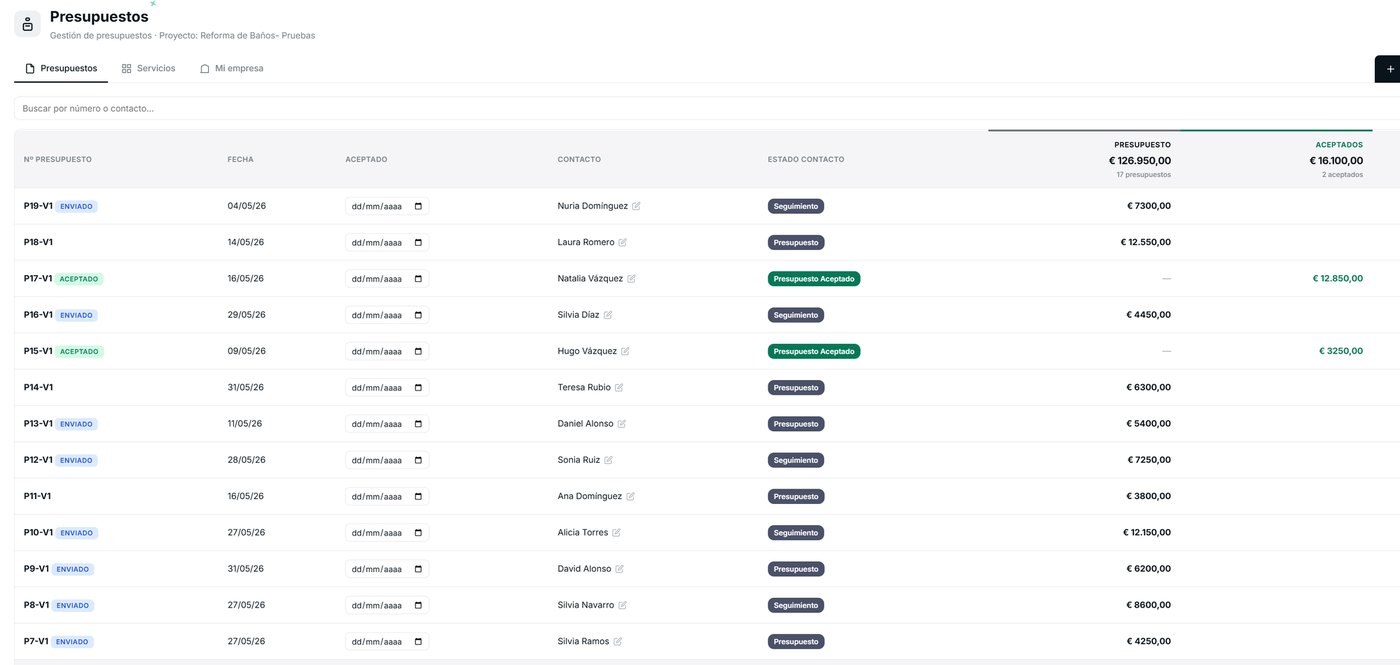Screen dimensions: 1400x665
Task: Open the Presupuesto Aceptado status for Hugo Vázquez
Action: 814,351
